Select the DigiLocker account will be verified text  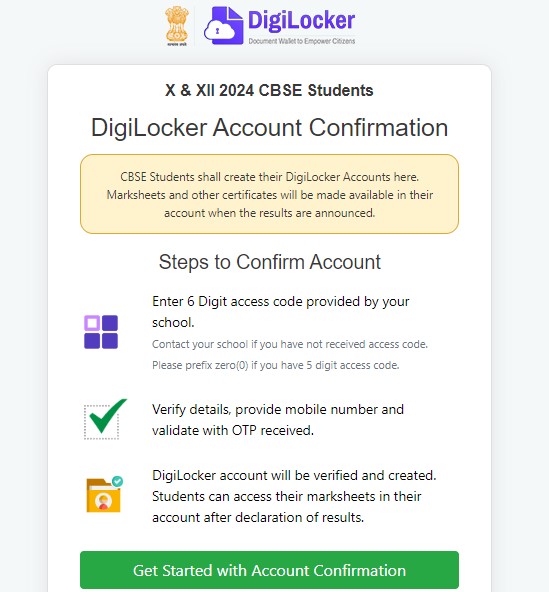click(294, 496)
